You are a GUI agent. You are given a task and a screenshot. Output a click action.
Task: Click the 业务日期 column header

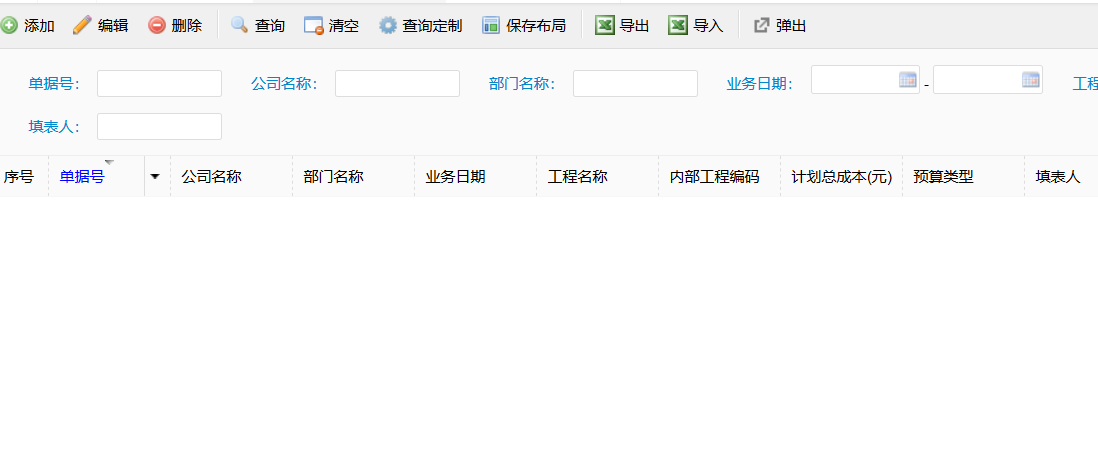coord(455,177)
